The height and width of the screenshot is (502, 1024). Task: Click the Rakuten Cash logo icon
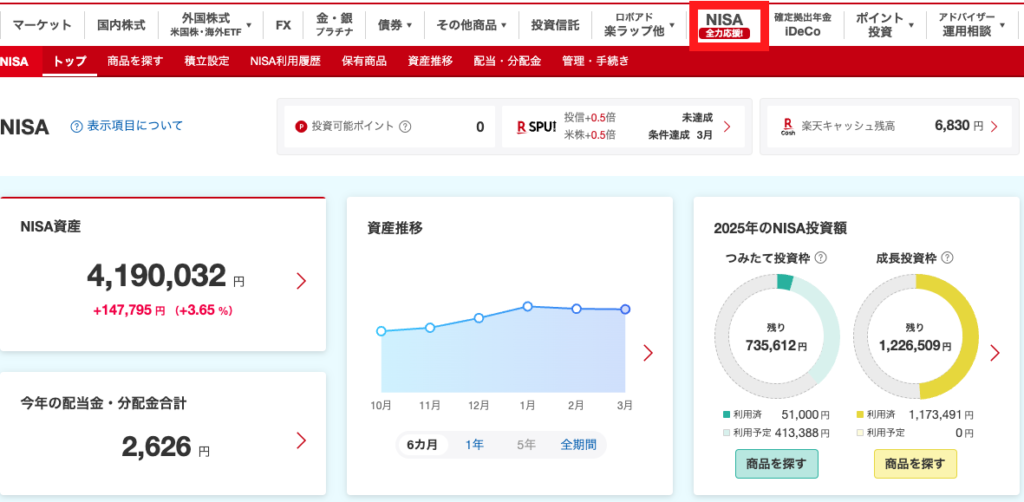(x=788, y=127)
